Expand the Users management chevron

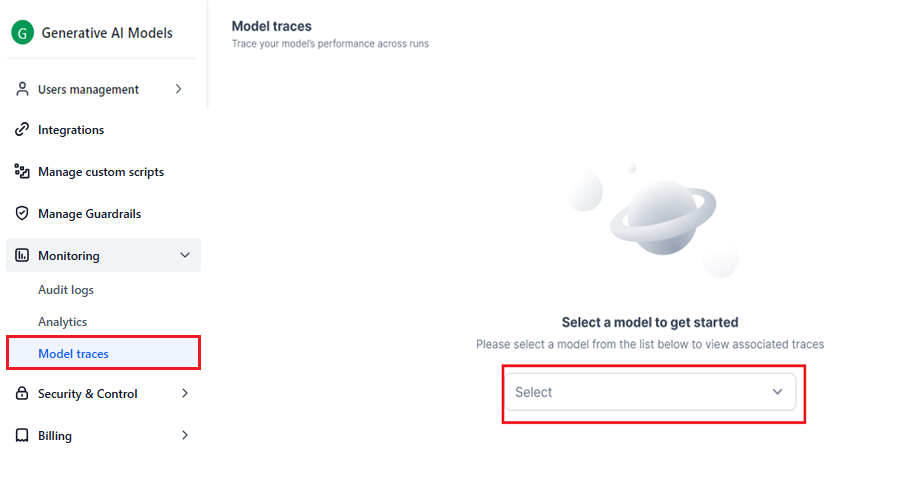point(179,89)
